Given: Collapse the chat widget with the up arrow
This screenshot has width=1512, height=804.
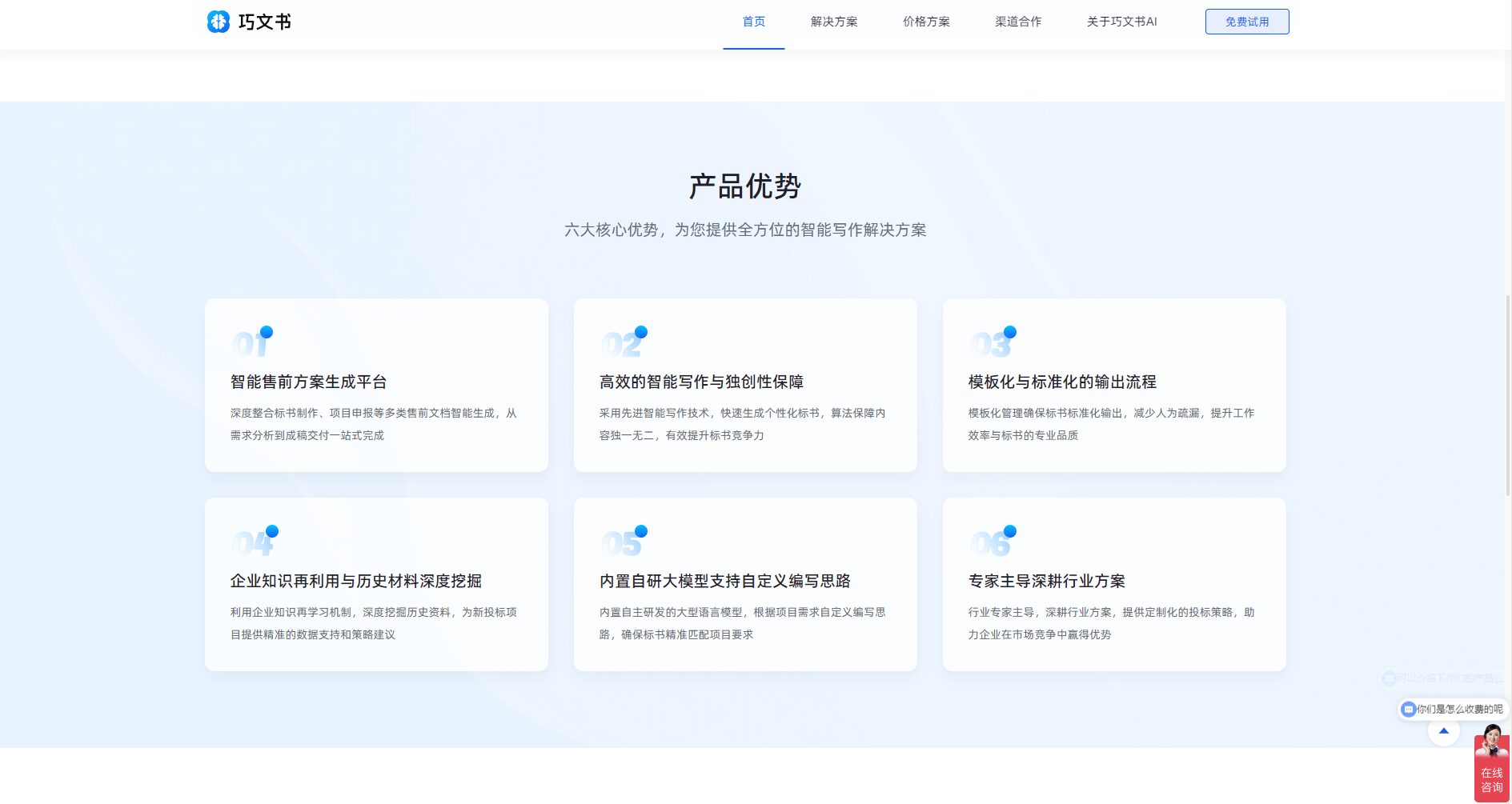Looking at the screenshot, I should (x=1443, y=730).
